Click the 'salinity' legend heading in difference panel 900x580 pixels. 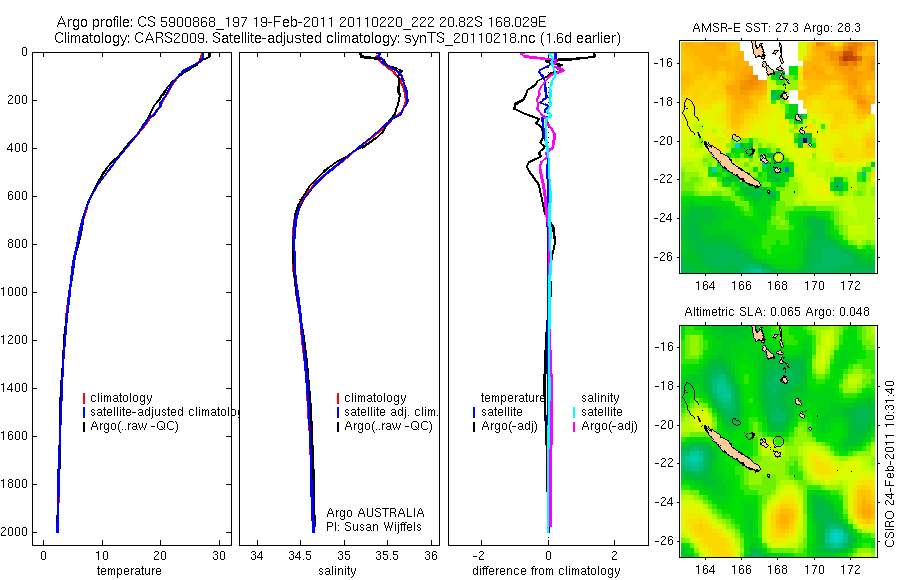click(x=600, y=398)
